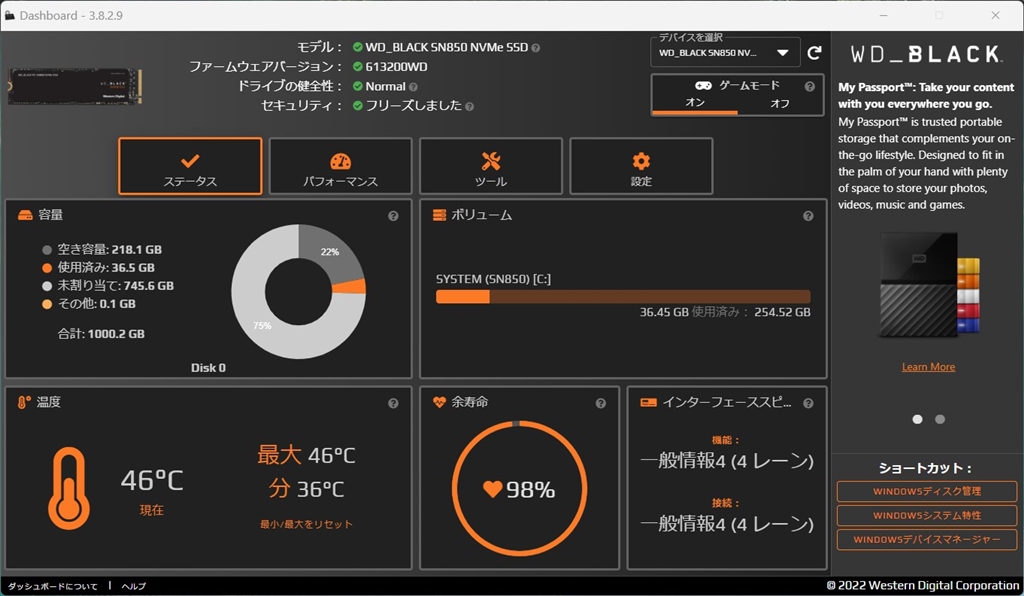Click the thermometer icon
The width and height of the screenshot is (1024, 596).
[x=69, y=488]
